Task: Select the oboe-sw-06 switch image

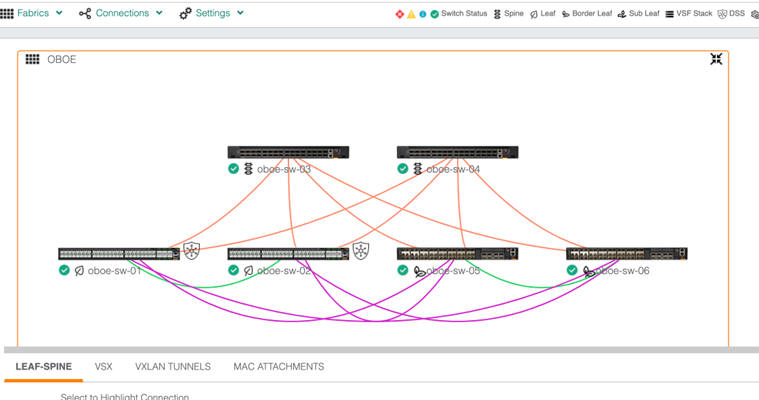Action: point(626,254)
